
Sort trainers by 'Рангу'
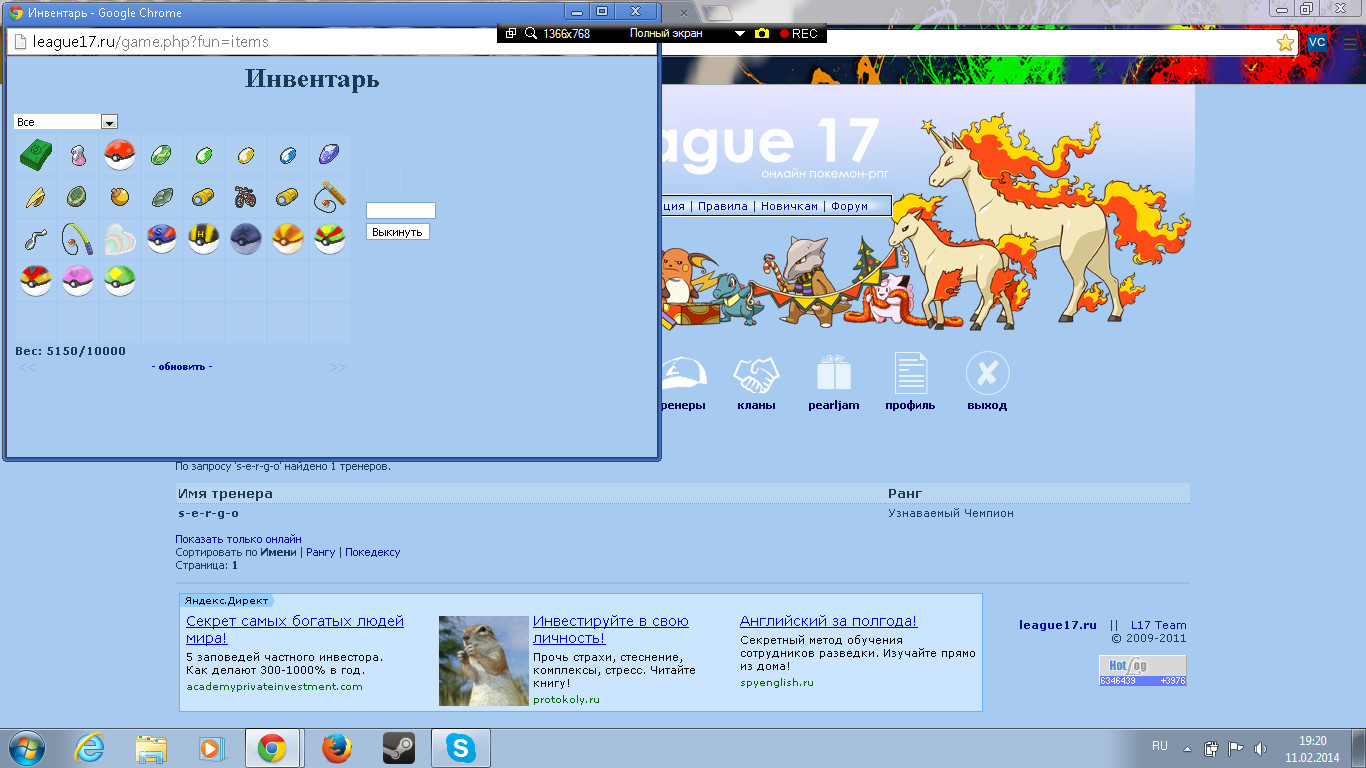pos(321,552)
